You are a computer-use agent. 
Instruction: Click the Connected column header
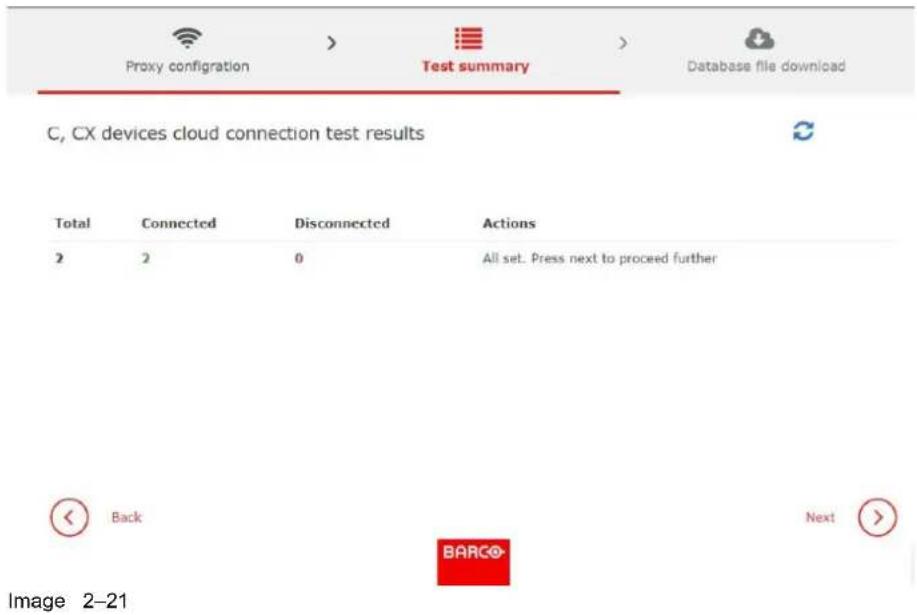(x=179, y=223)
